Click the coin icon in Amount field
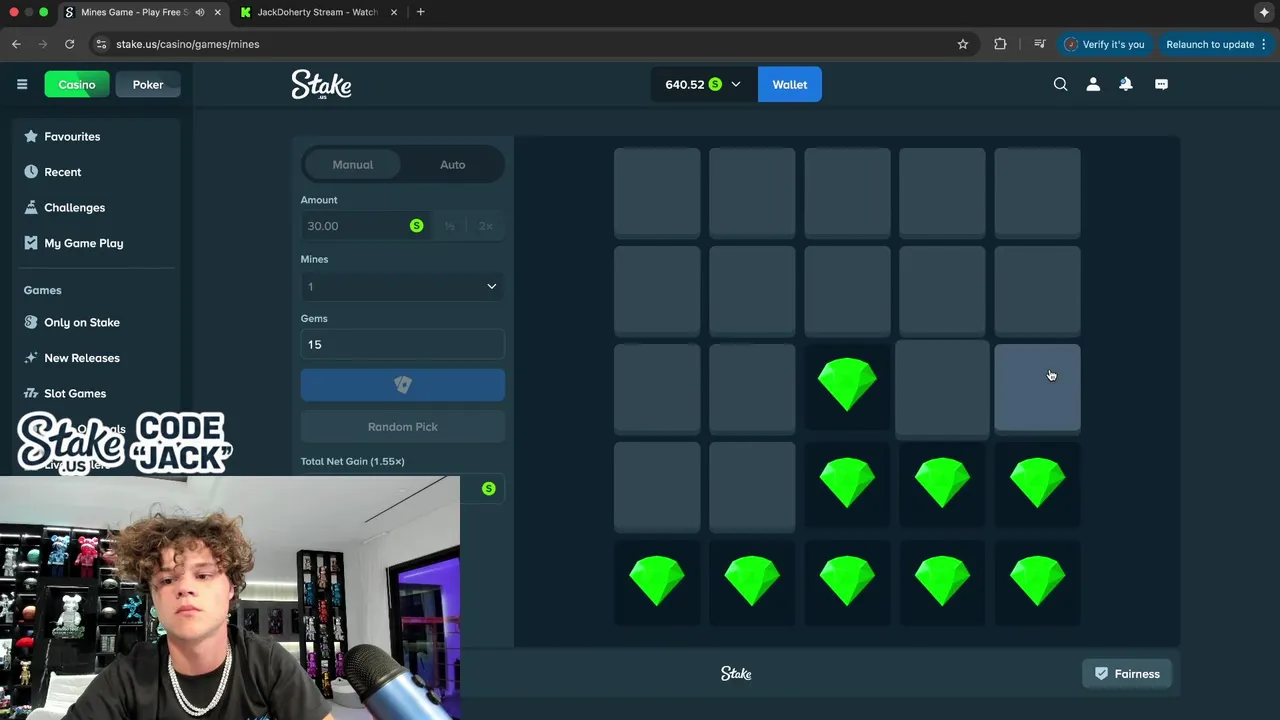 [416, 226]
